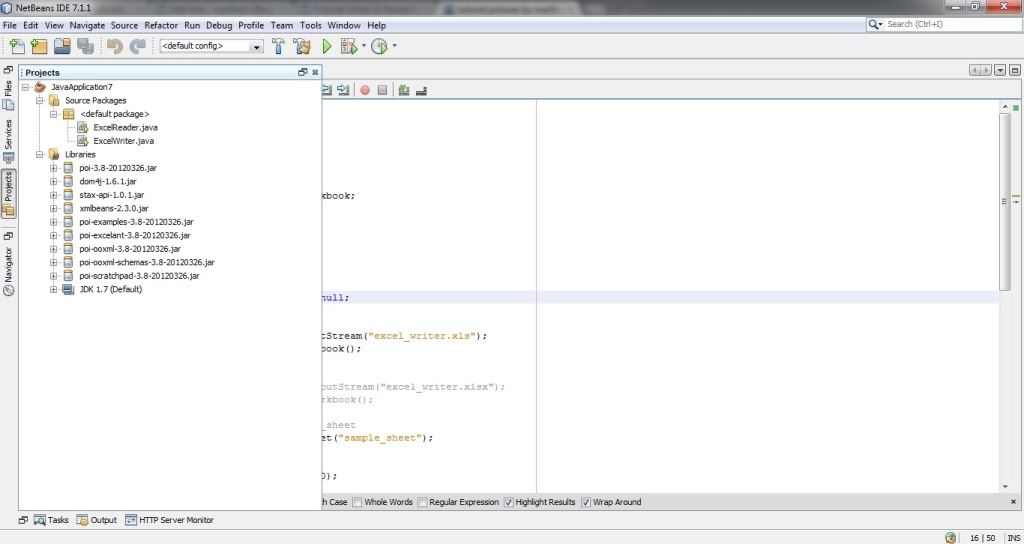Click the ExcelWriter.java file icon
The height and width of the screenshot is (544, 1024).
(x=82, y=141)
